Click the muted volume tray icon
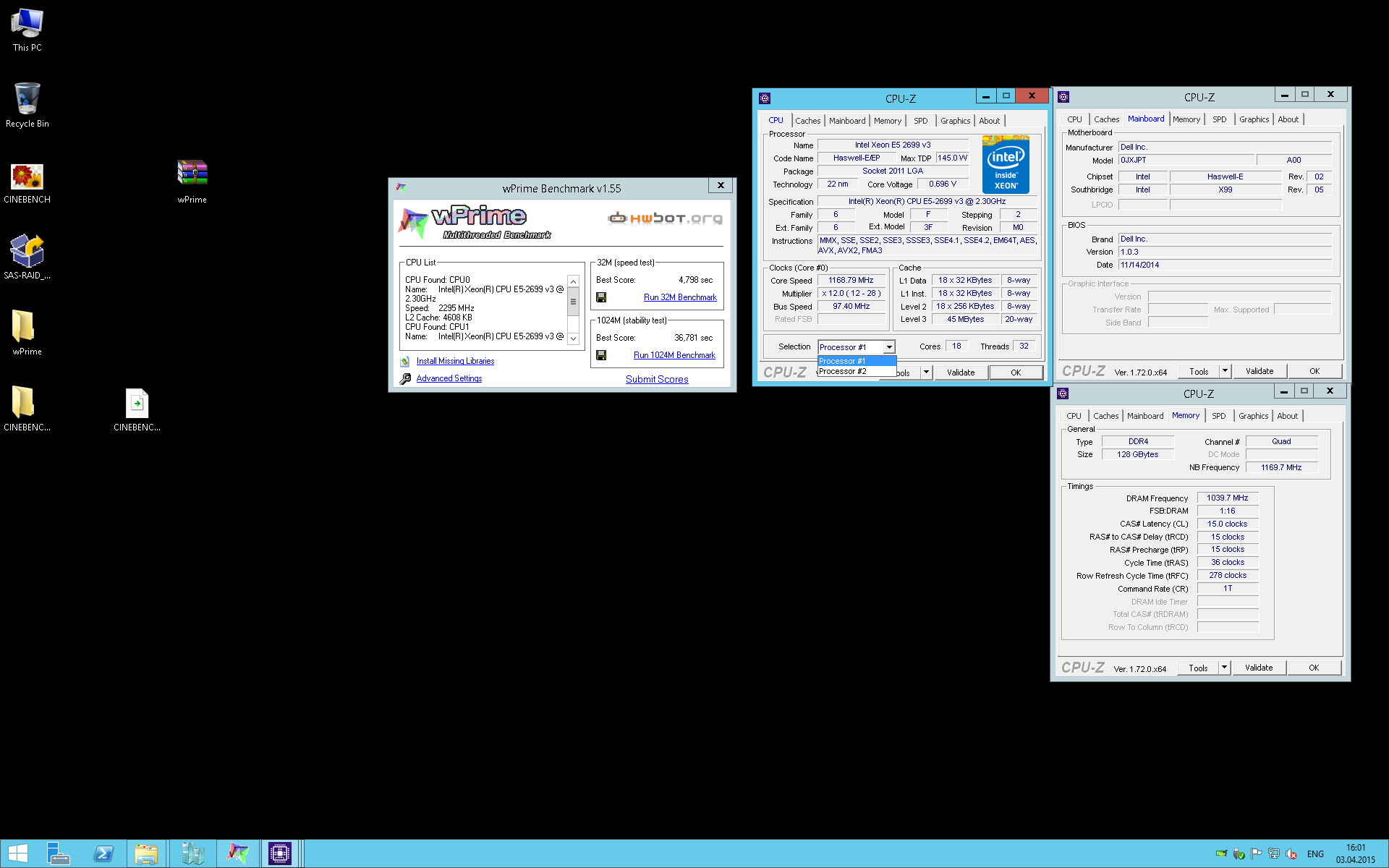Screen dimensions: 1389x868 click(x=1291, y=854)
